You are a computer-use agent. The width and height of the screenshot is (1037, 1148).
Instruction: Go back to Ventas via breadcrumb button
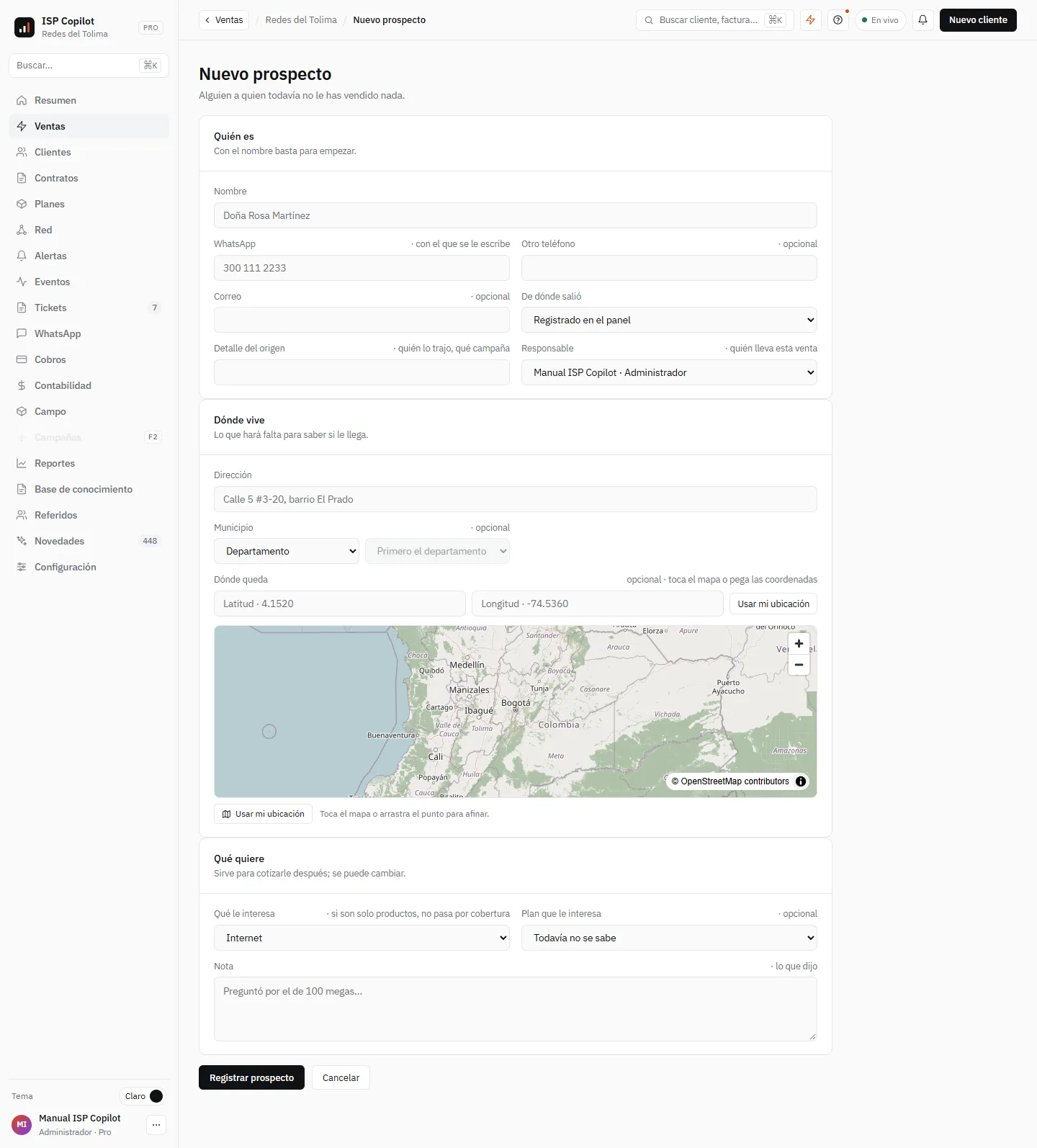coord(224,20)
